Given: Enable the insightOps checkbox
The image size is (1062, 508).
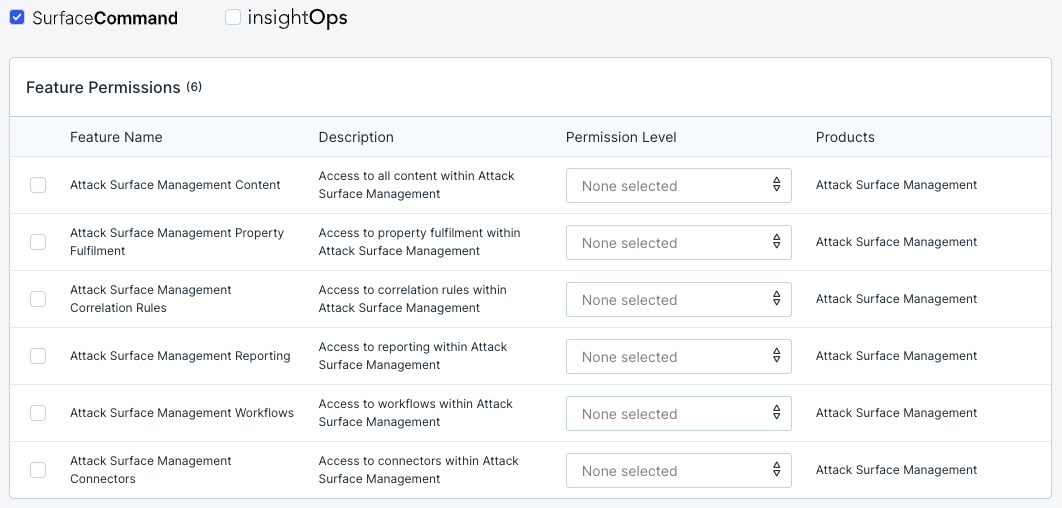Looking at the screenshot, I should click(233, 18).
